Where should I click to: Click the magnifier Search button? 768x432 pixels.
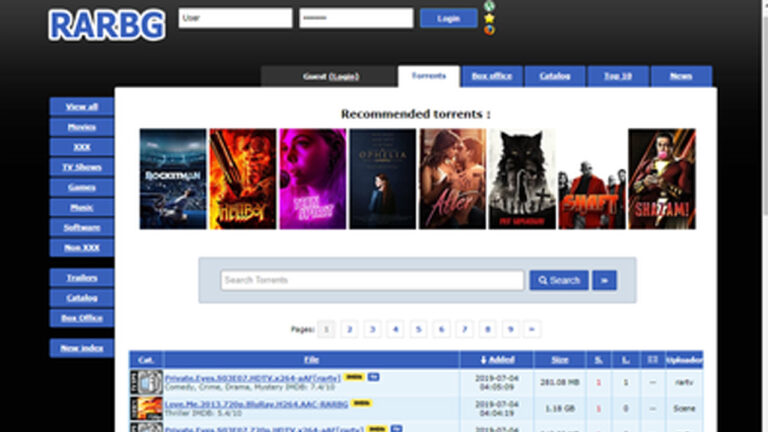(x=559, y=280)
